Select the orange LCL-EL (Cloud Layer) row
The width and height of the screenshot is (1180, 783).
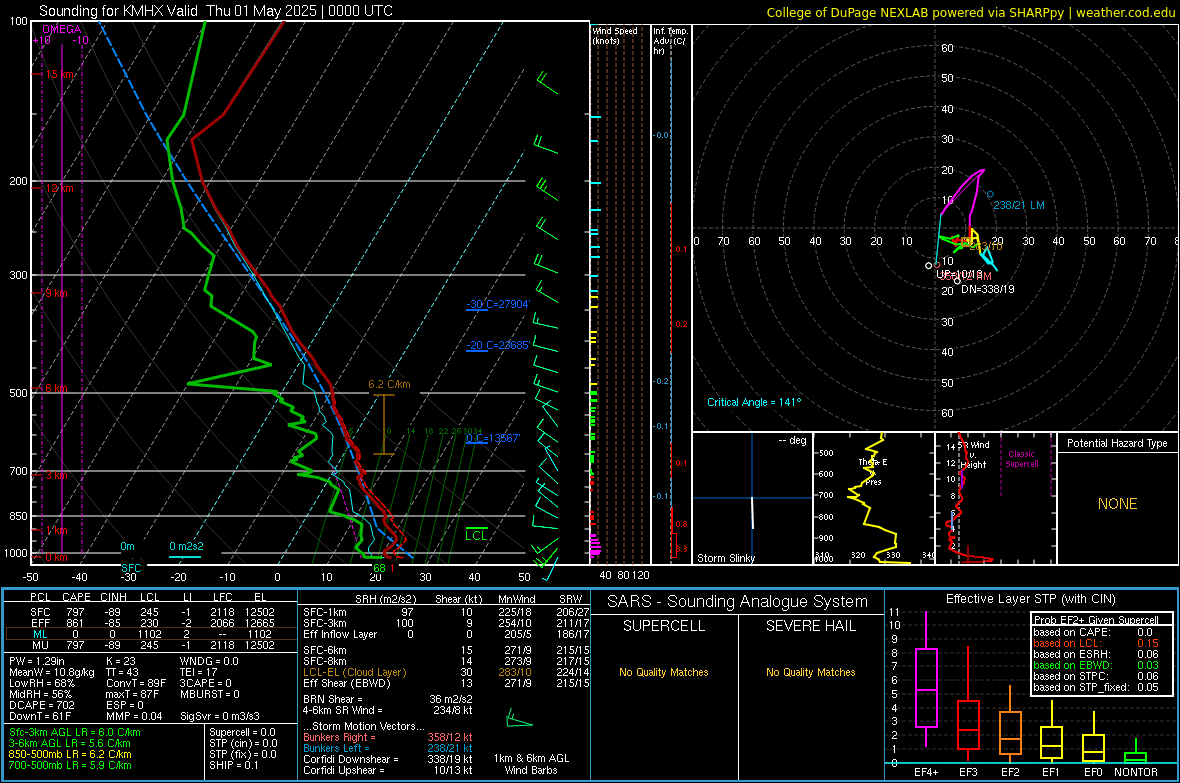[x=447, y=672]
